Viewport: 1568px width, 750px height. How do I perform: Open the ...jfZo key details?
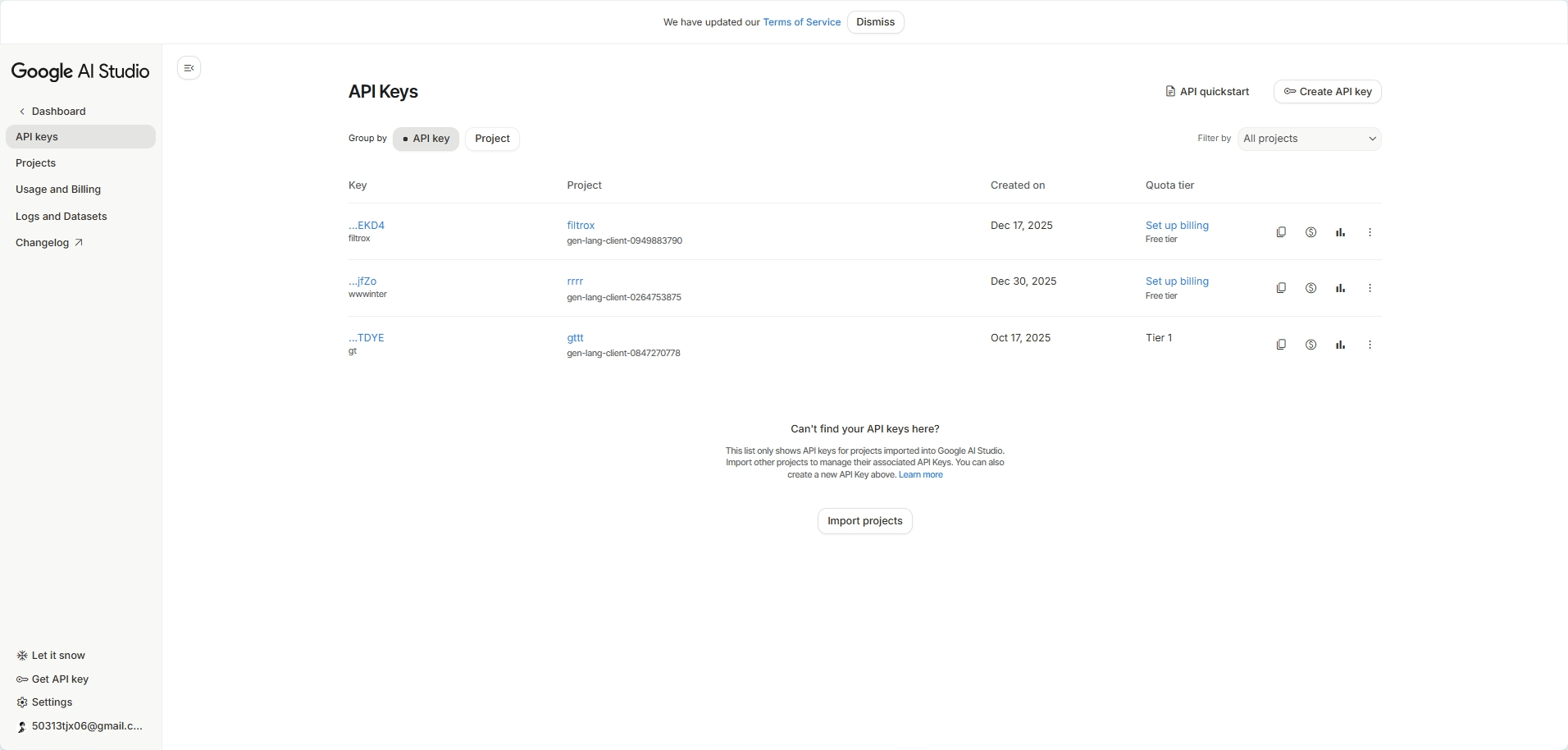(x=362, y=281)
